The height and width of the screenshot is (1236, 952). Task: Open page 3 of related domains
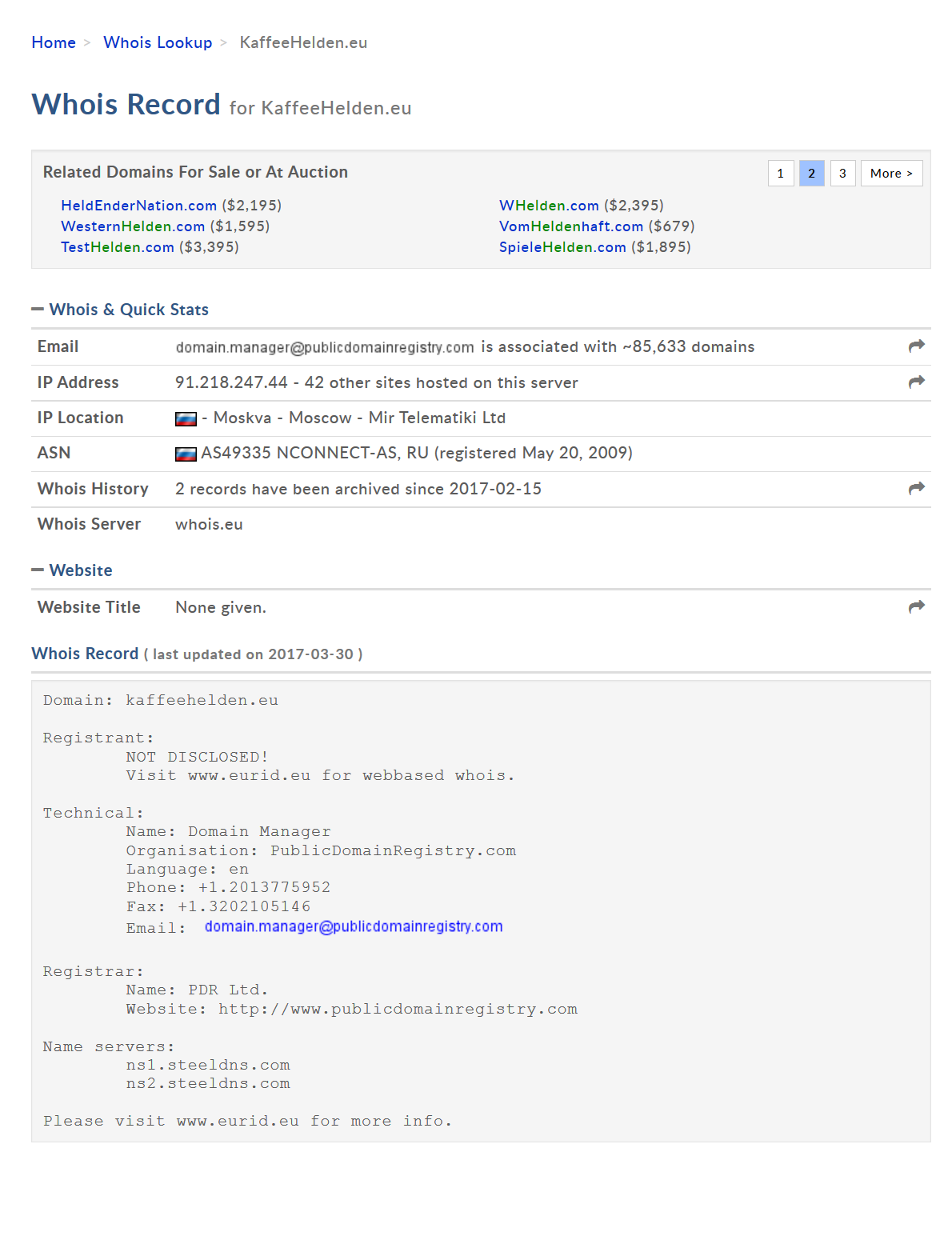point(842,173)
